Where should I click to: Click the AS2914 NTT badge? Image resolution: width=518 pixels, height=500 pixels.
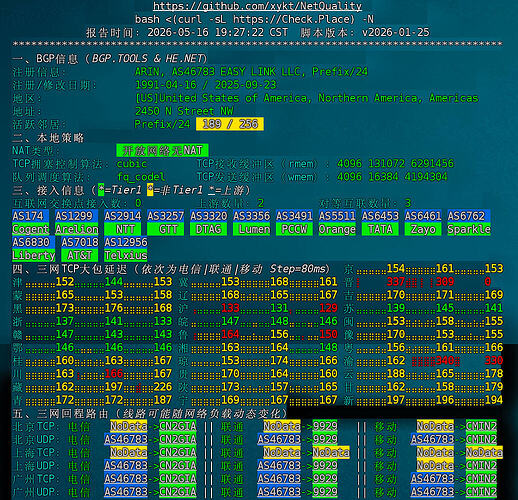pos(123,223)
